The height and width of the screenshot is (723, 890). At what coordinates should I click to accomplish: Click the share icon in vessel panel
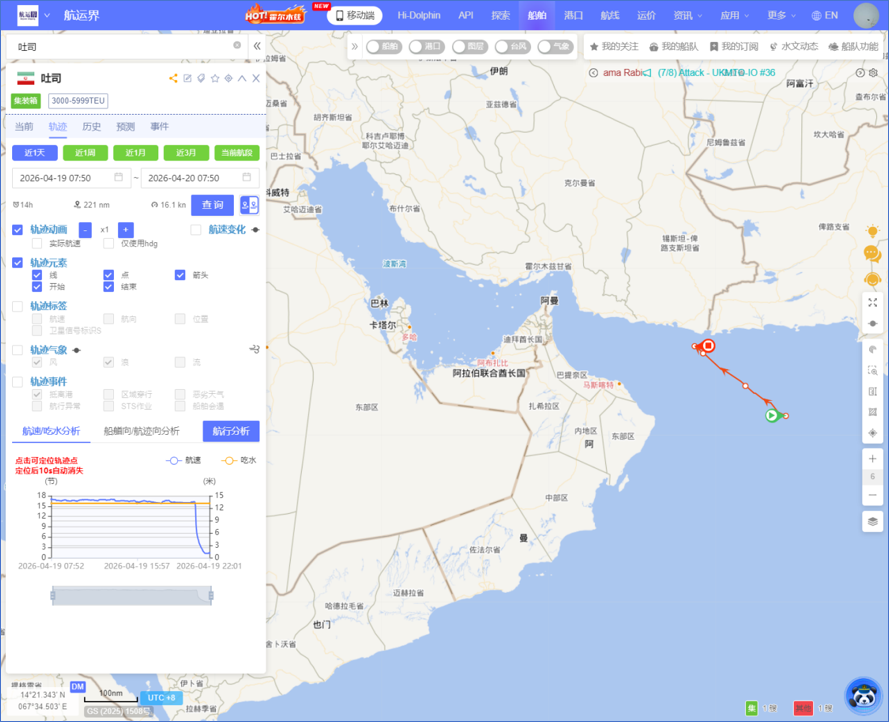click(x=173, y=78)
